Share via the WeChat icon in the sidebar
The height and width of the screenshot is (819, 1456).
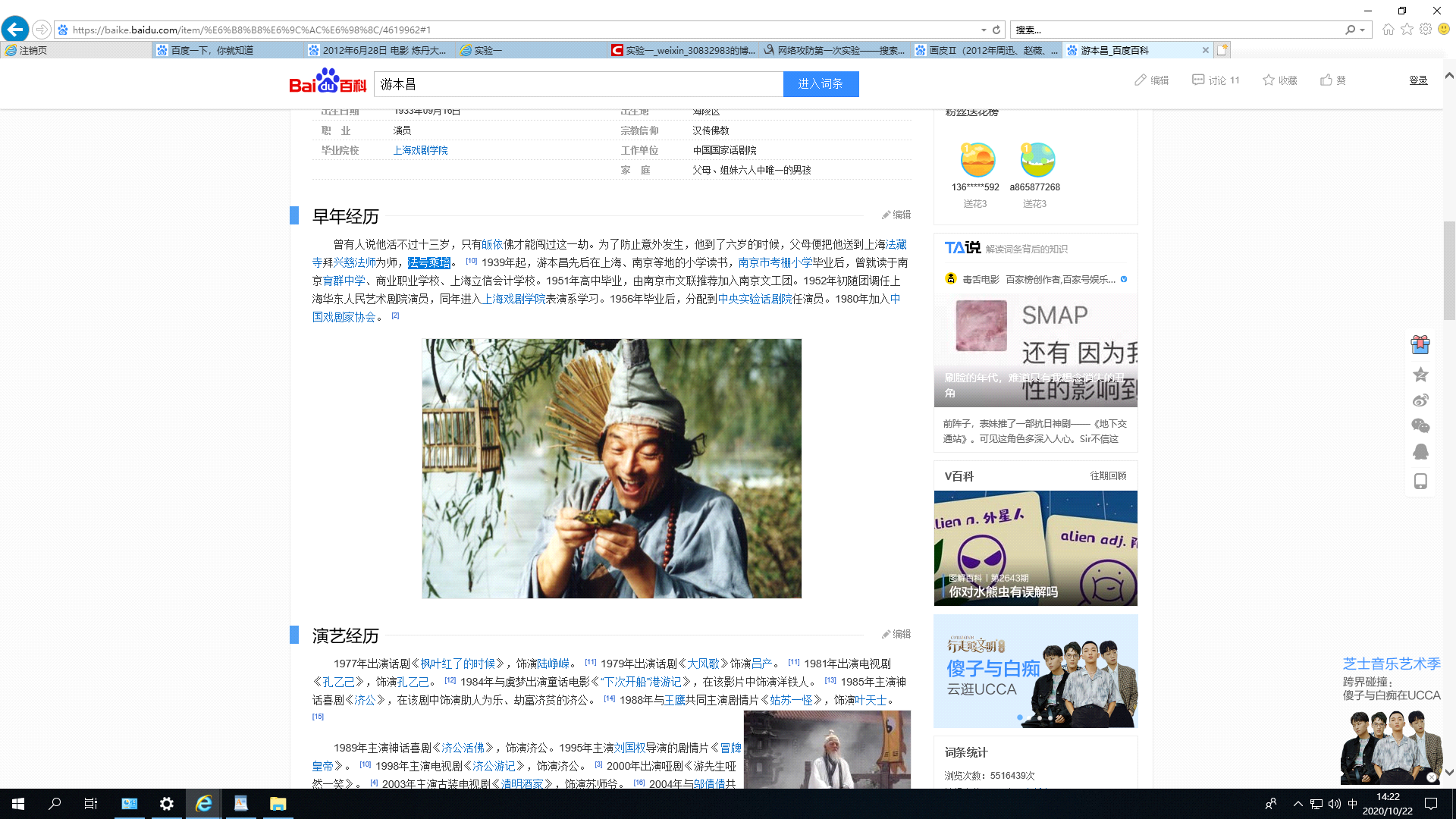[x=1420, y=426]
